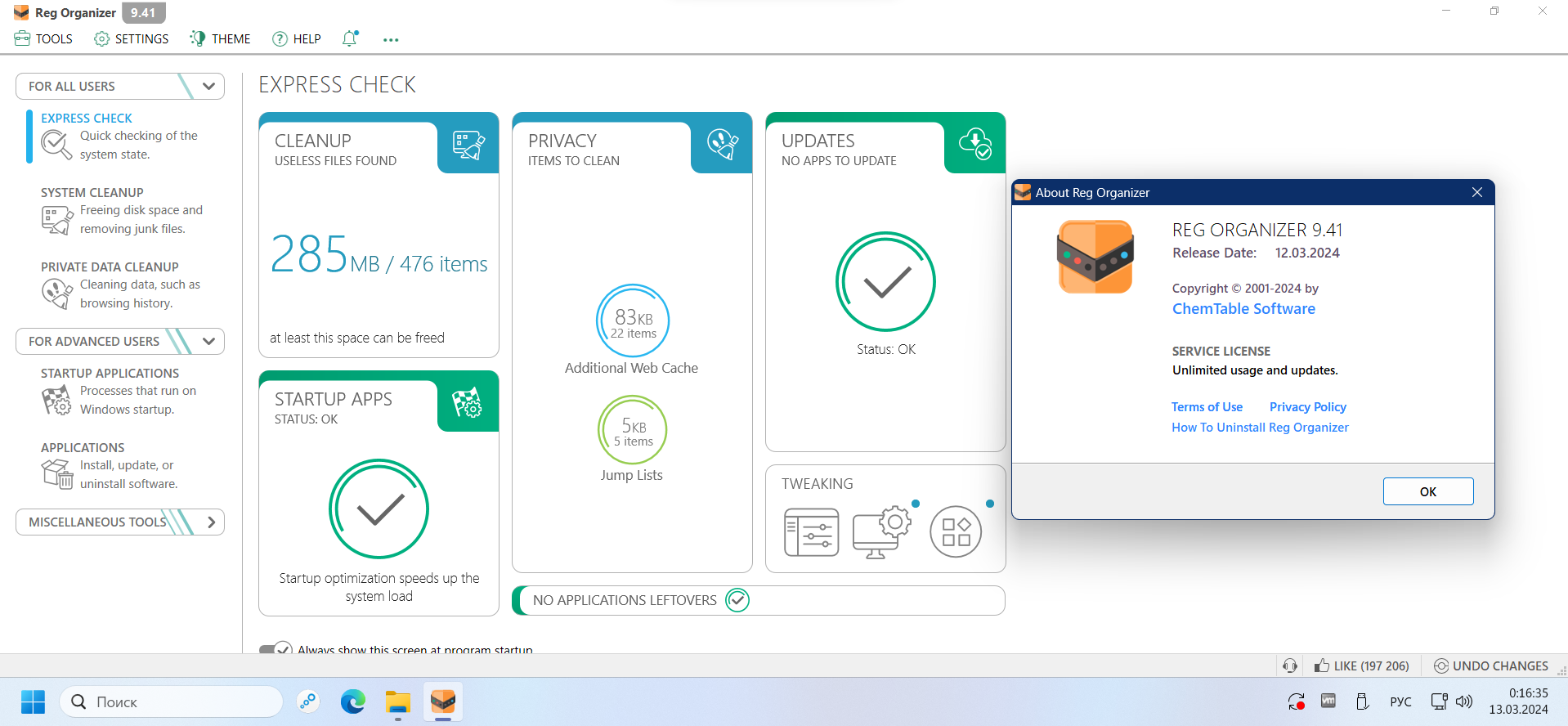Click the System Cleanup broom icon
The height and width of the screenshot is (726, 1568).
[x=56, y=220]
